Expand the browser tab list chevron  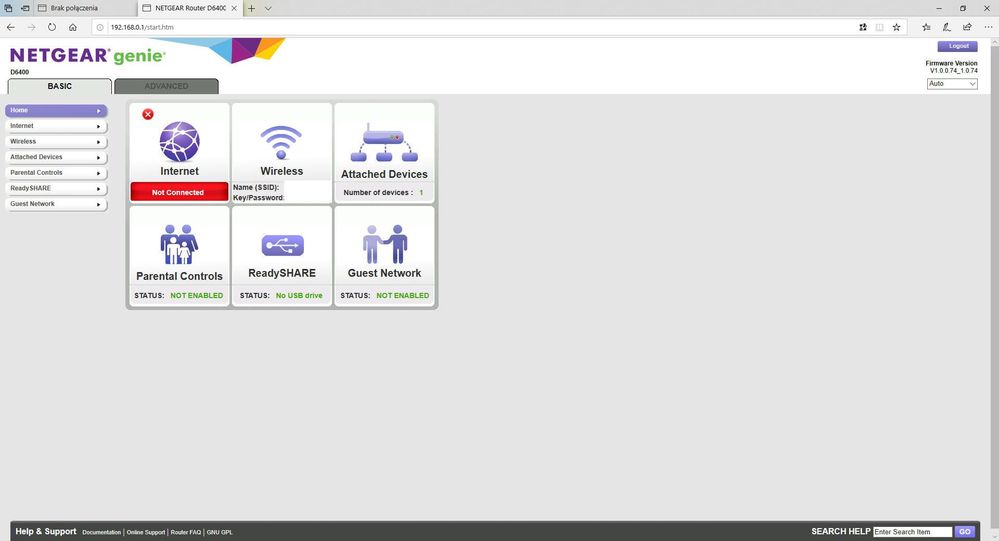point(268,8)
